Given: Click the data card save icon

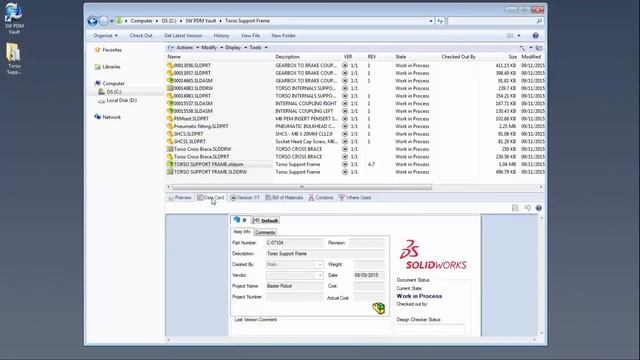Looking at the screenshot, I should [x=515, y=208].
